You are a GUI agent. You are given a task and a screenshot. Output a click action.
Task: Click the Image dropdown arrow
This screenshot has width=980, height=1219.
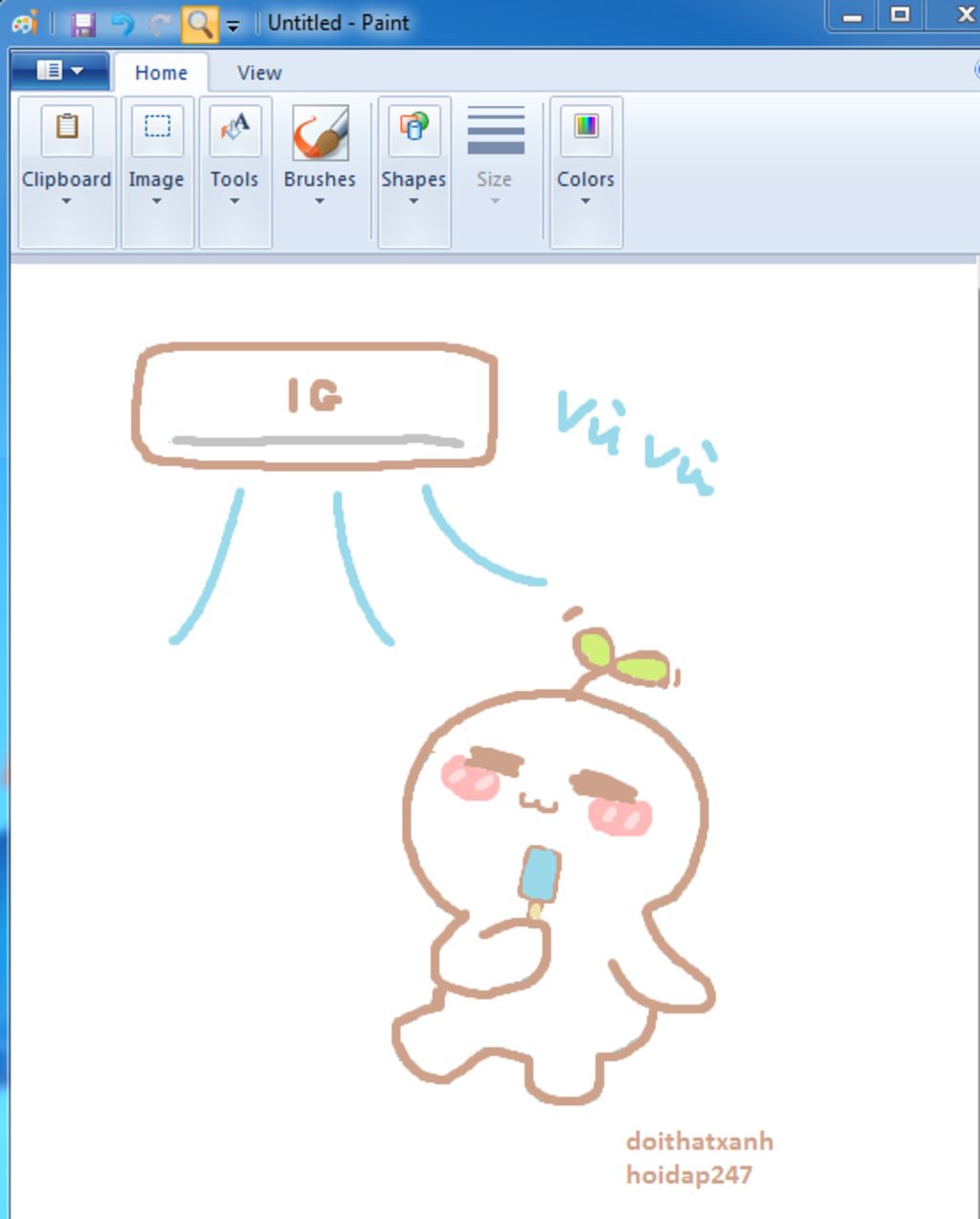(x=156, y=202)
